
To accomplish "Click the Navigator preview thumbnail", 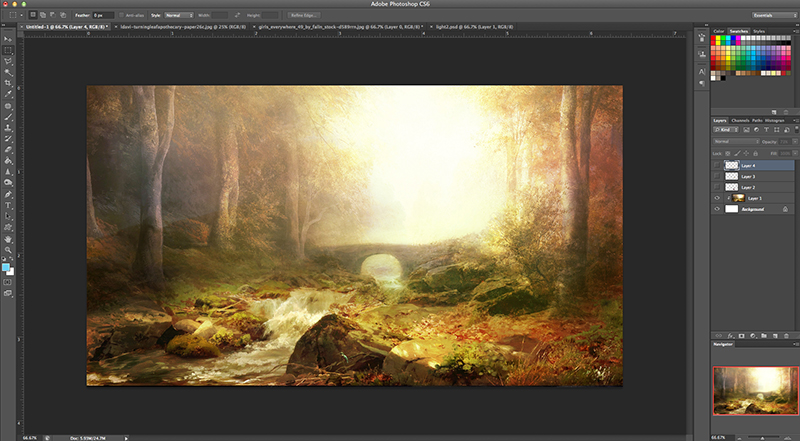I will pos(754,389).
